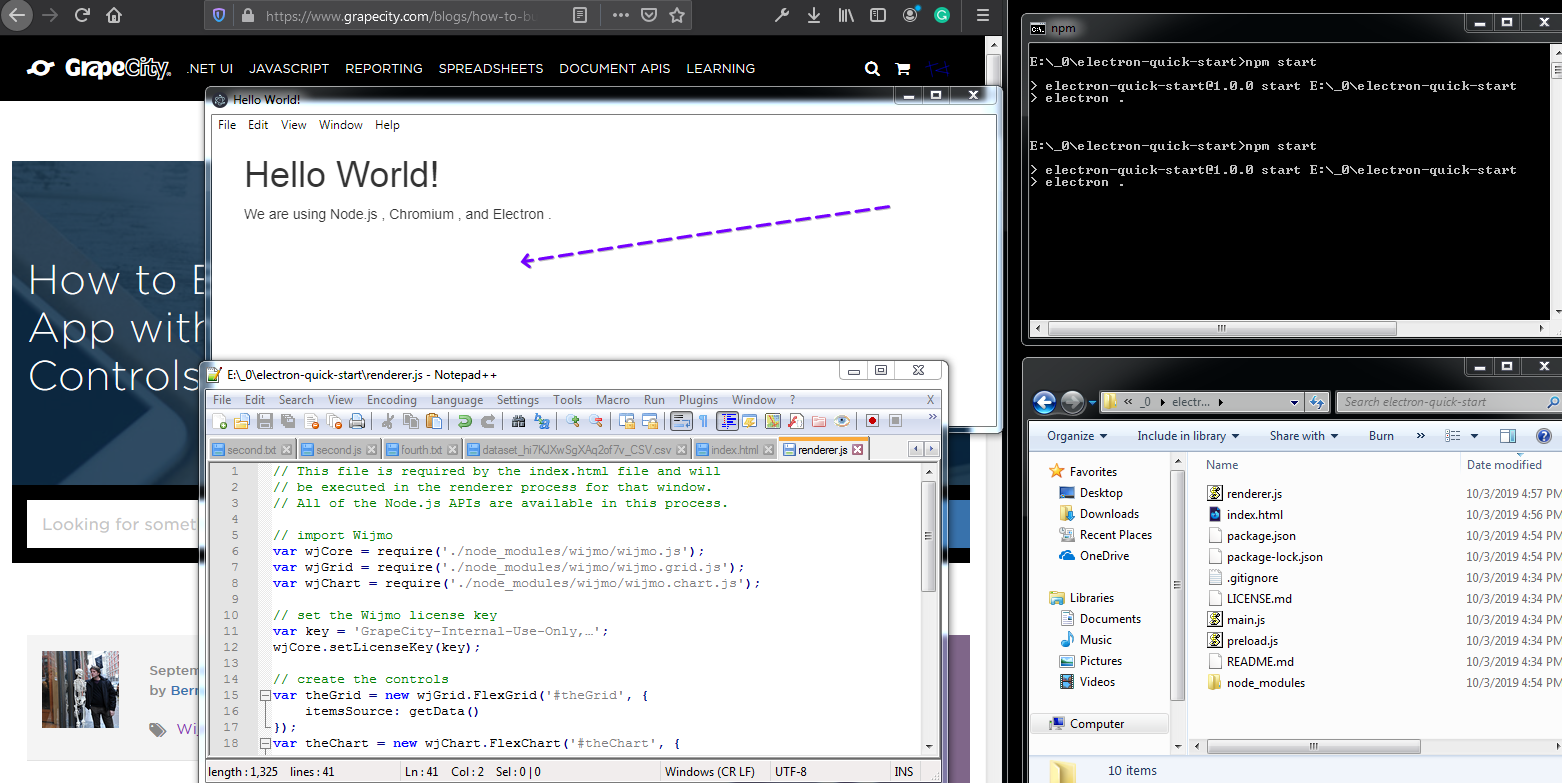
Task: Toggle Firefox reader view icon
Action: [x=580, y=15]
